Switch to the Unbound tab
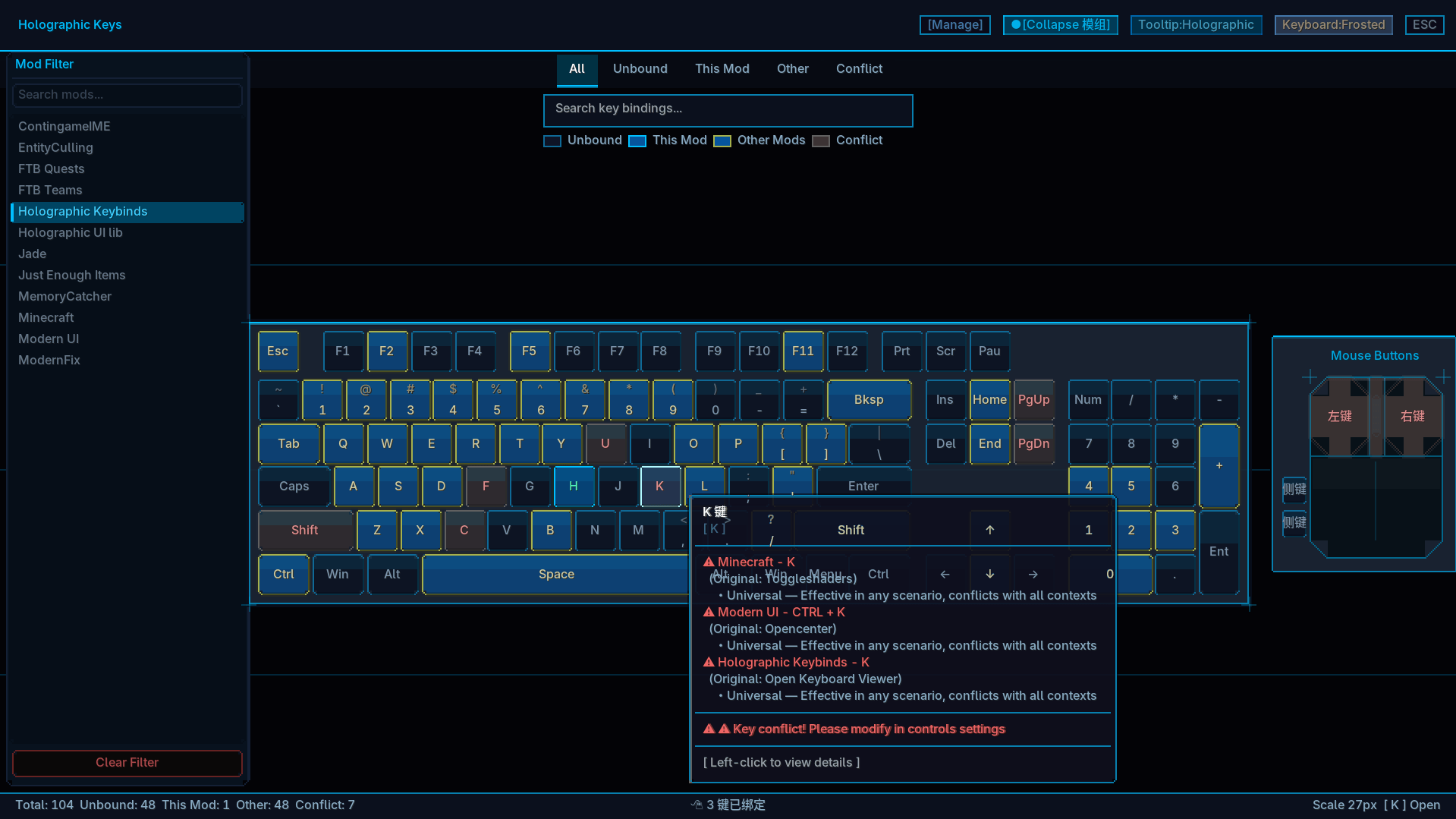 640,69
